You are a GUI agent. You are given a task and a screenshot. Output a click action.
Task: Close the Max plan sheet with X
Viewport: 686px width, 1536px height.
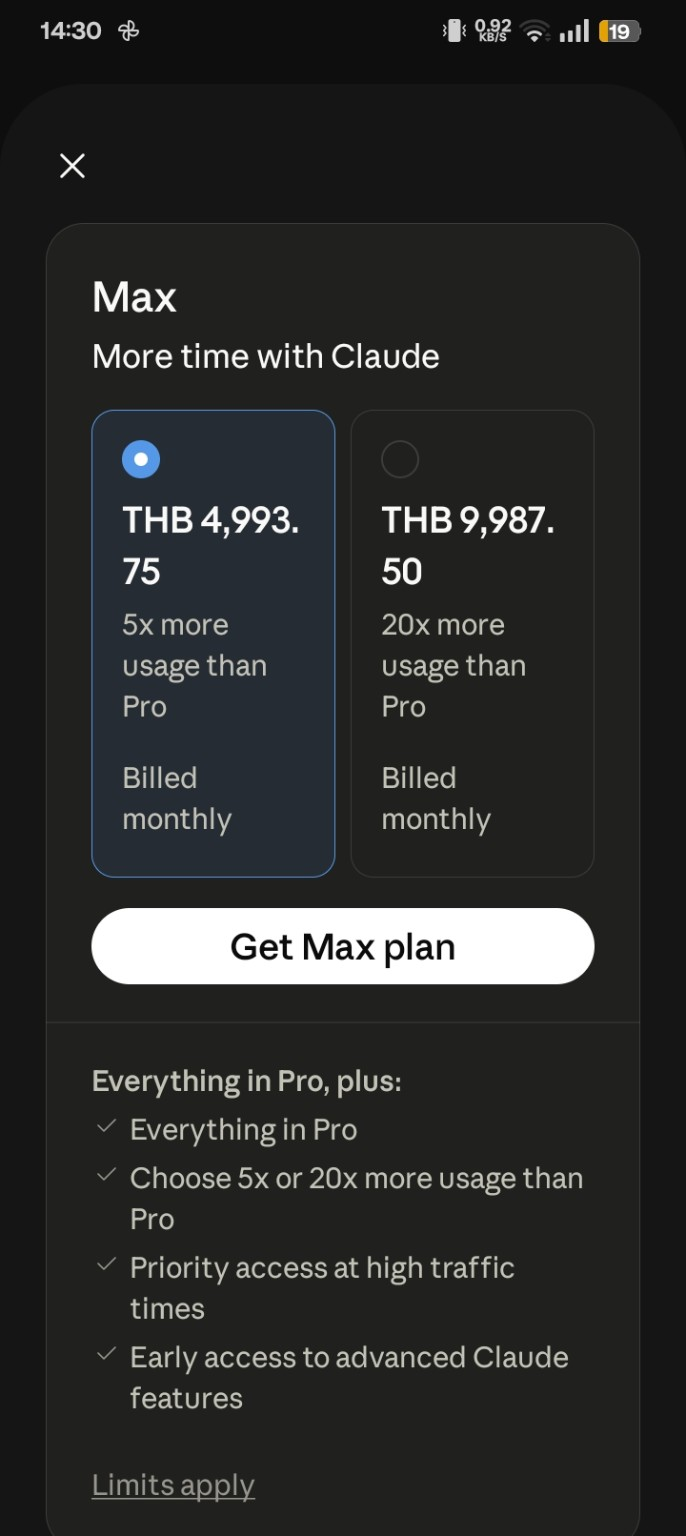point(72,166)
